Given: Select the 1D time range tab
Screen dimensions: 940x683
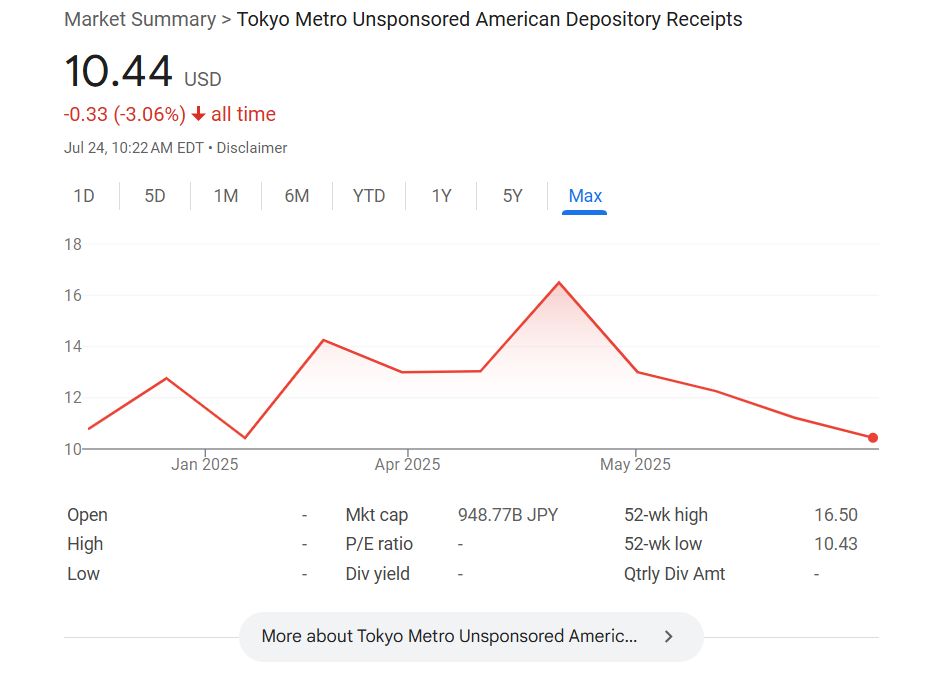Looking at the screenshot, I should point(84,196).
